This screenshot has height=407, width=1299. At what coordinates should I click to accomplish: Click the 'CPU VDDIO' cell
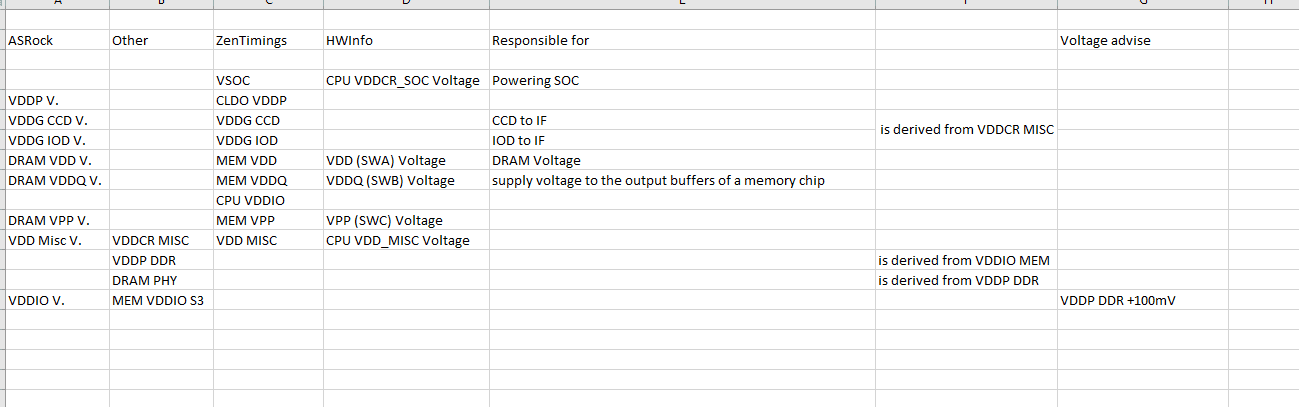pyautogui.click(x=268, y=200)
